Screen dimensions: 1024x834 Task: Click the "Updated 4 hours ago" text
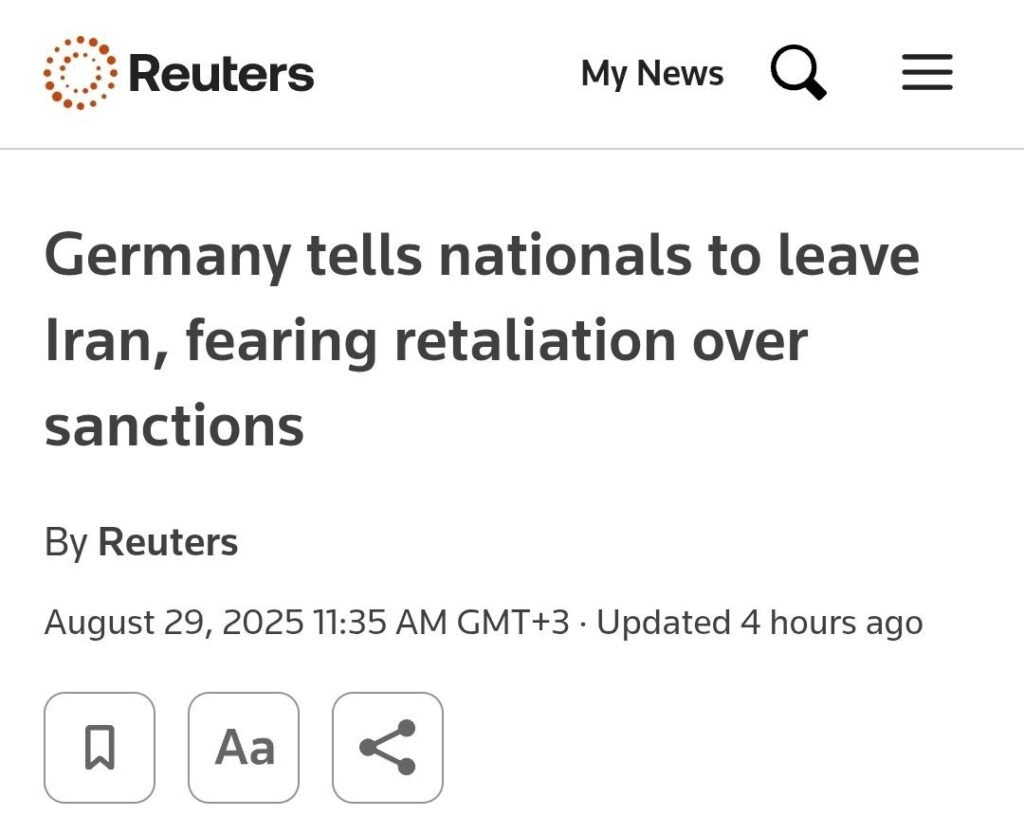pyautogui.click(x=760, y=622)
